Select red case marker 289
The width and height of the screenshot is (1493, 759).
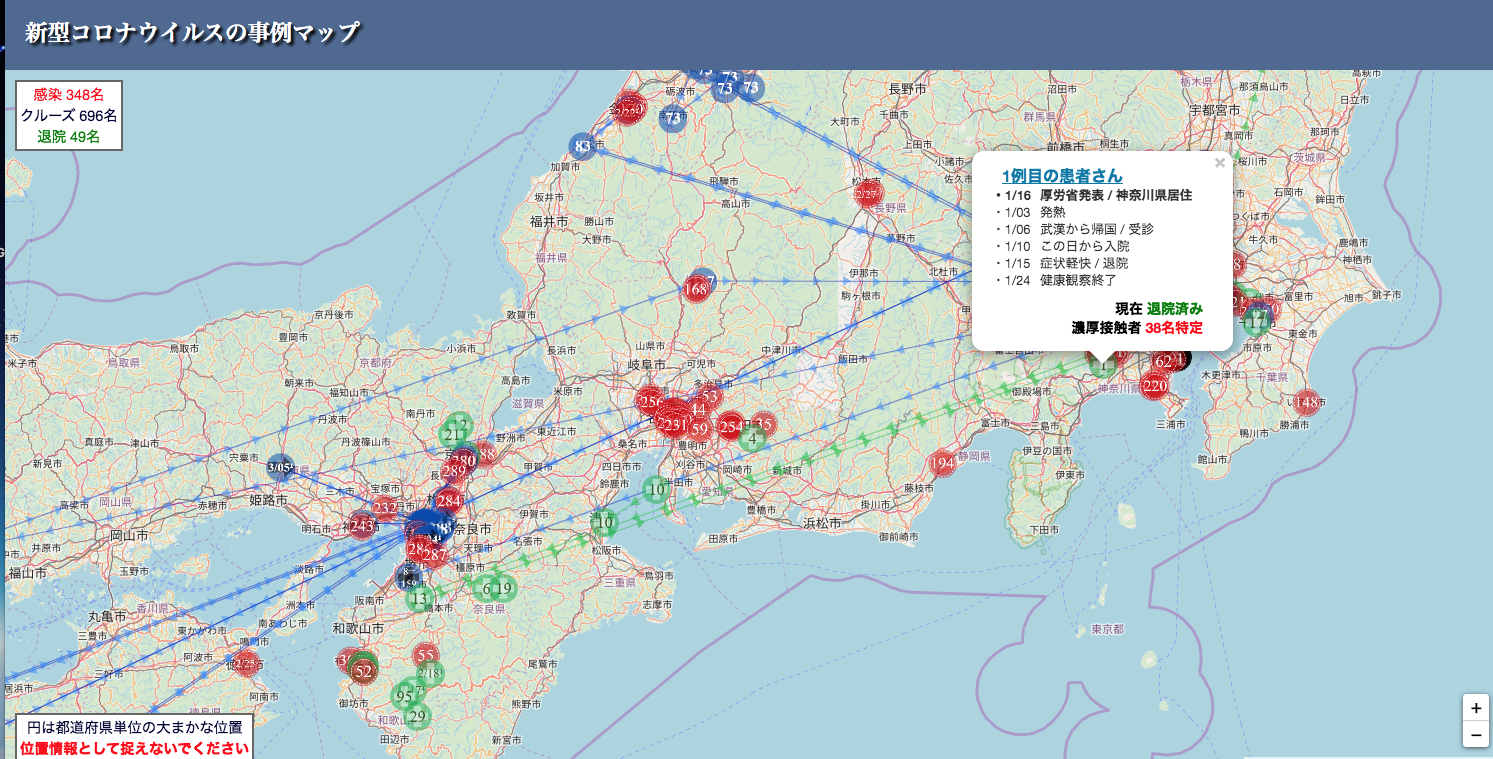[x=453, y=471]
